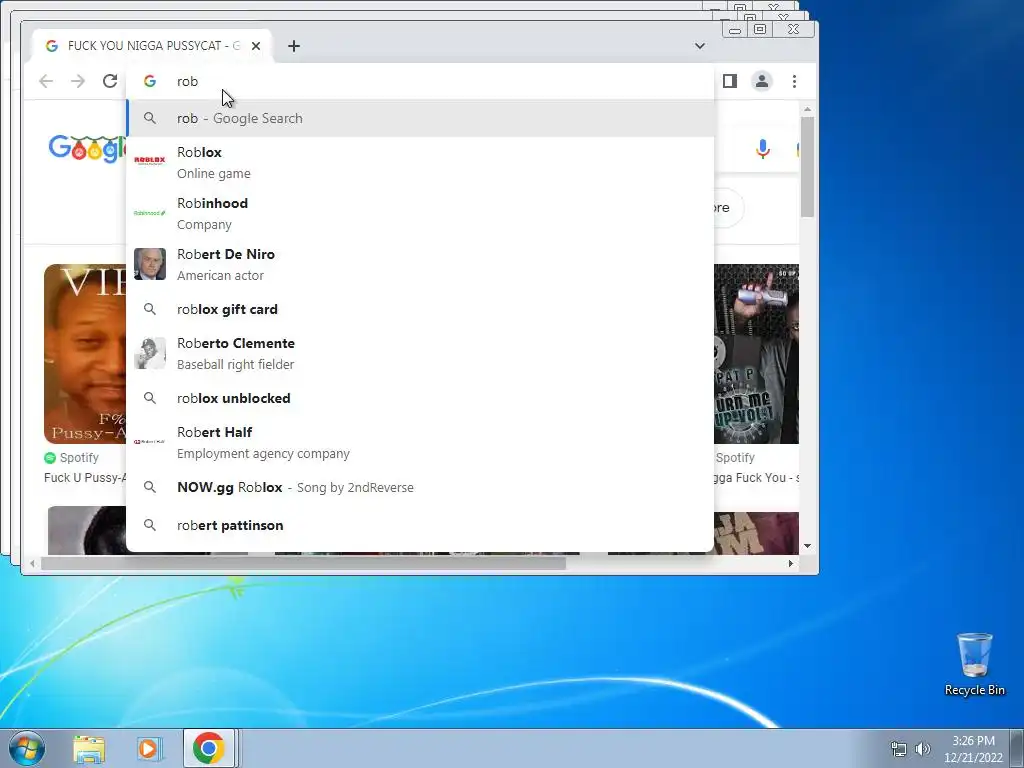This screenshot has height=768, width=1024.
Task: Select 'NOW.gg Roblox' song suggestion
Action: [x=419, y=487]
